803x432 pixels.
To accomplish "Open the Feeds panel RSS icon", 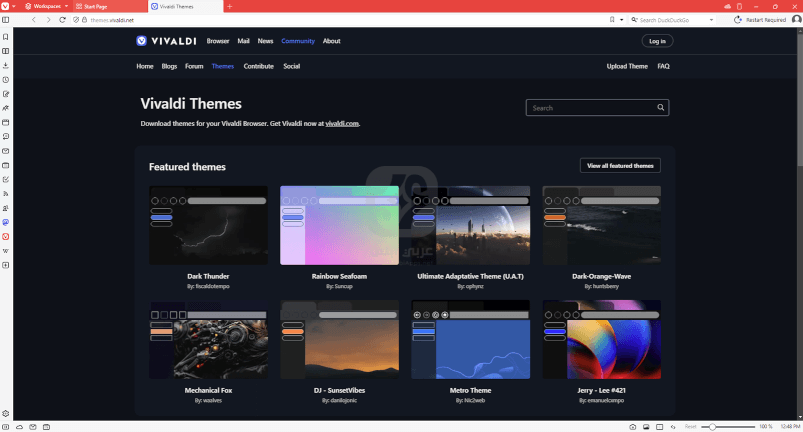I will click(x=6, y=194).
